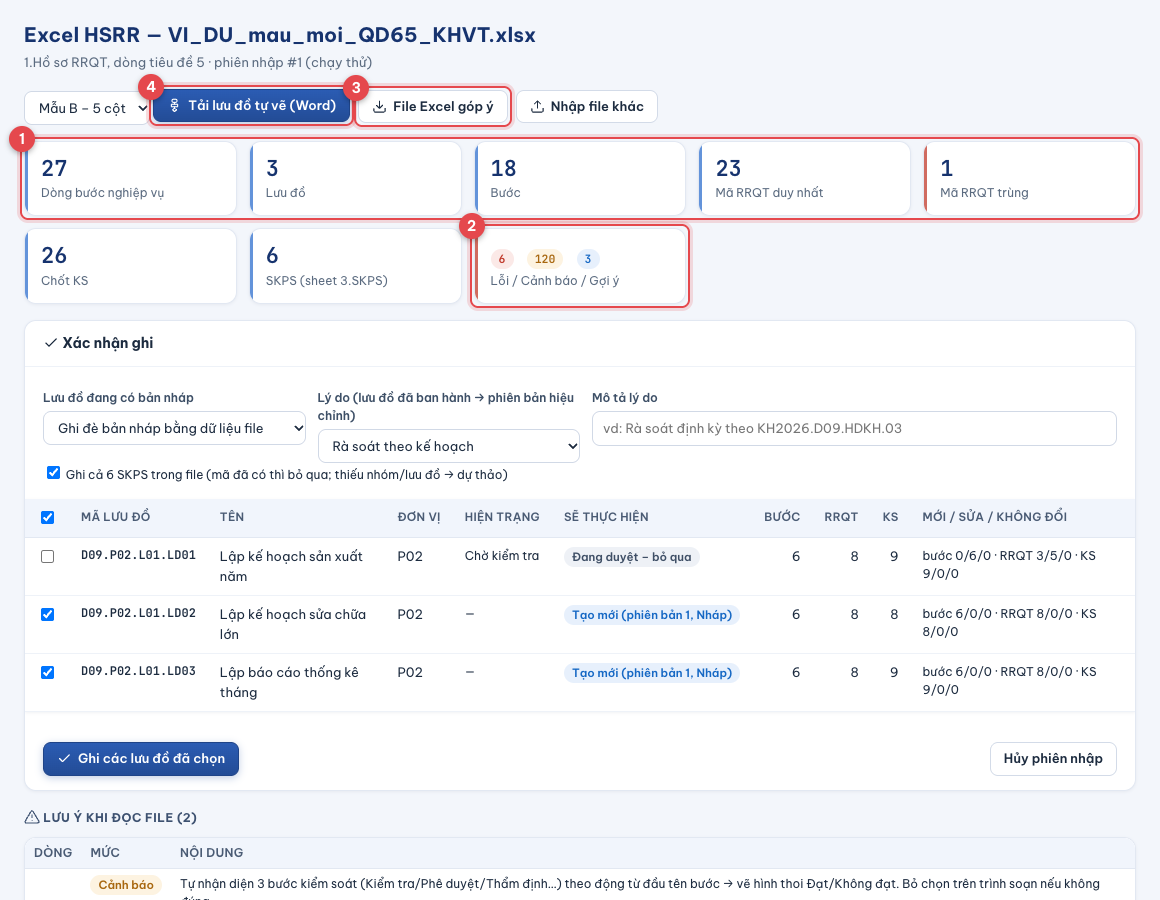Screen dimensions: 1160x900
Task: Toggle the Ghi cả 6 SKPS trong file checkbox
Action: click(x=53, y=473)
